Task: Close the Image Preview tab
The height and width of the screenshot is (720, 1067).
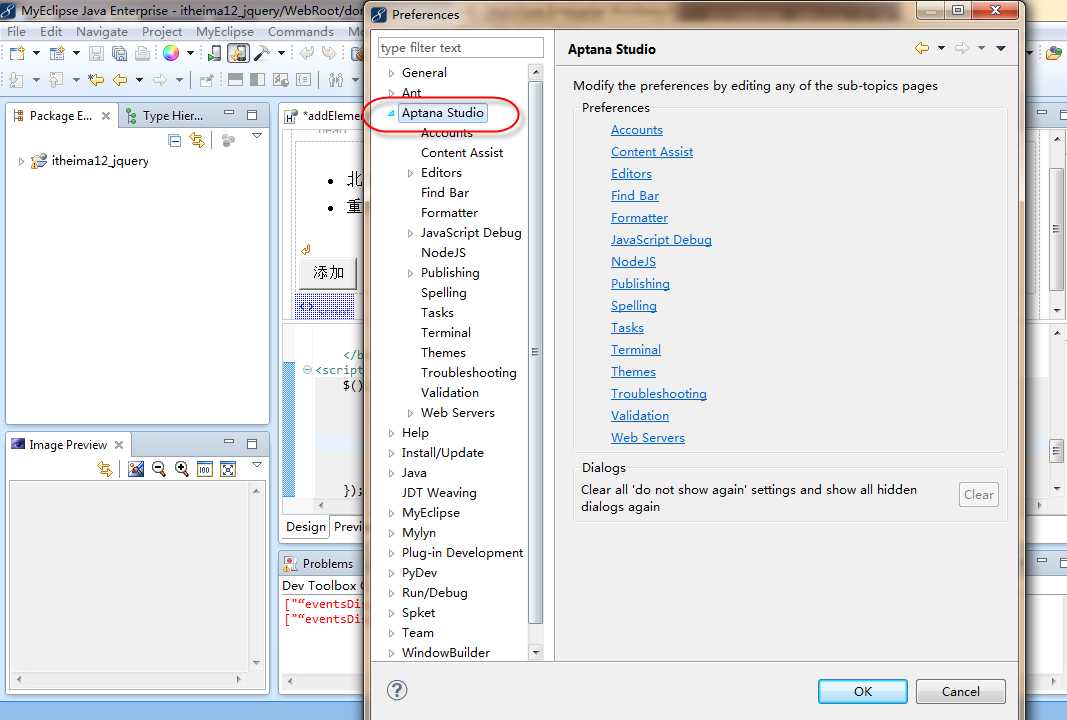Action: tap(119, 444)
